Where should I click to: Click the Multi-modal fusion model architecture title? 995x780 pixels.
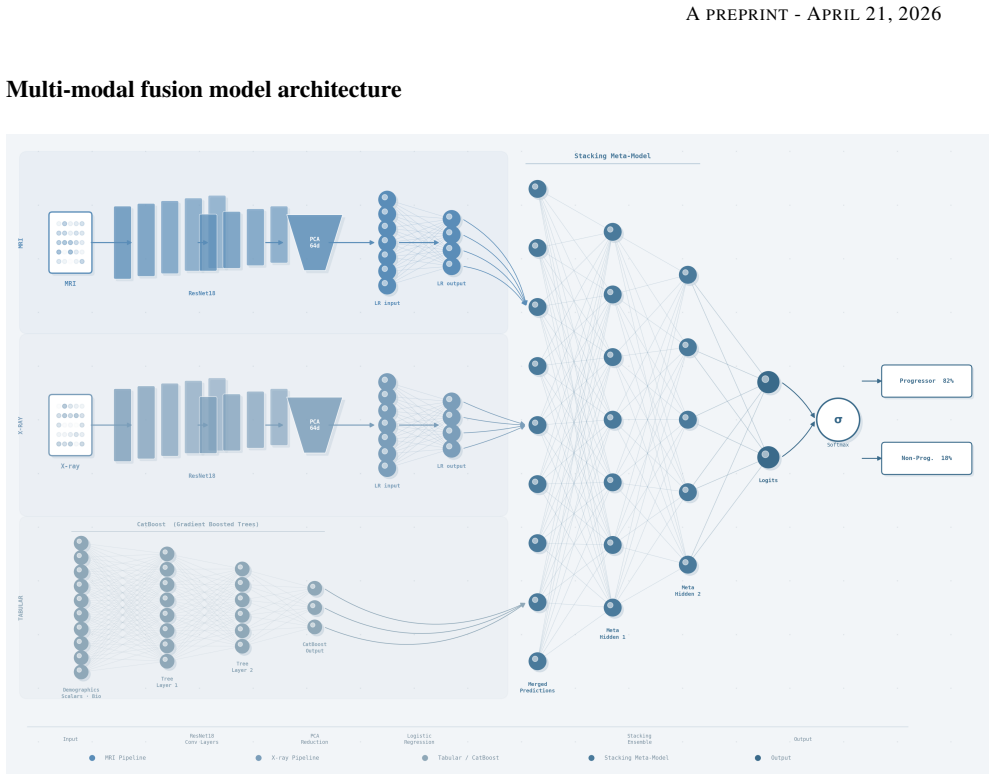coord(204,89)
